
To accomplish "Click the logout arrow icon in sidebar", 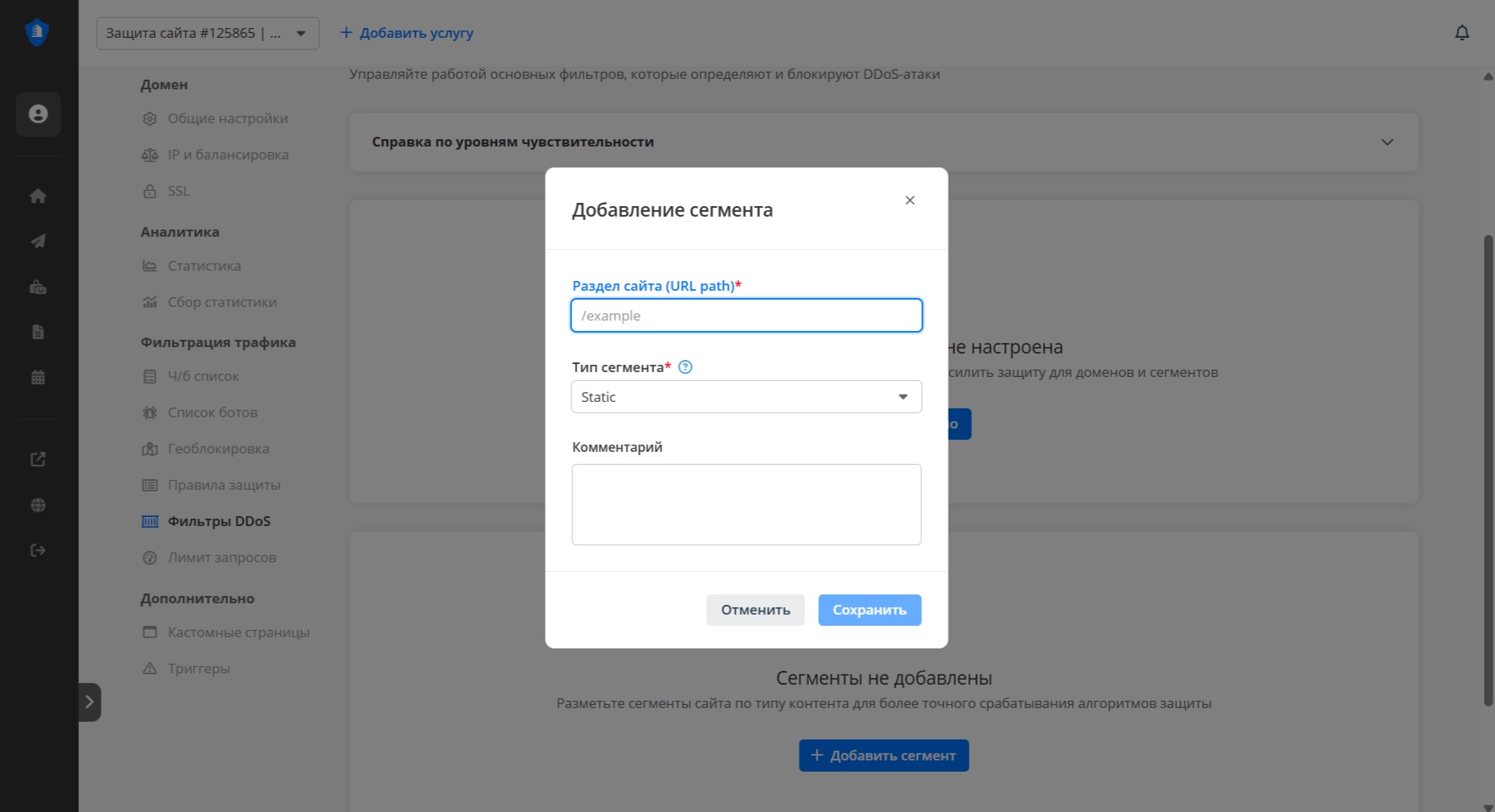I will pos(38,550).
